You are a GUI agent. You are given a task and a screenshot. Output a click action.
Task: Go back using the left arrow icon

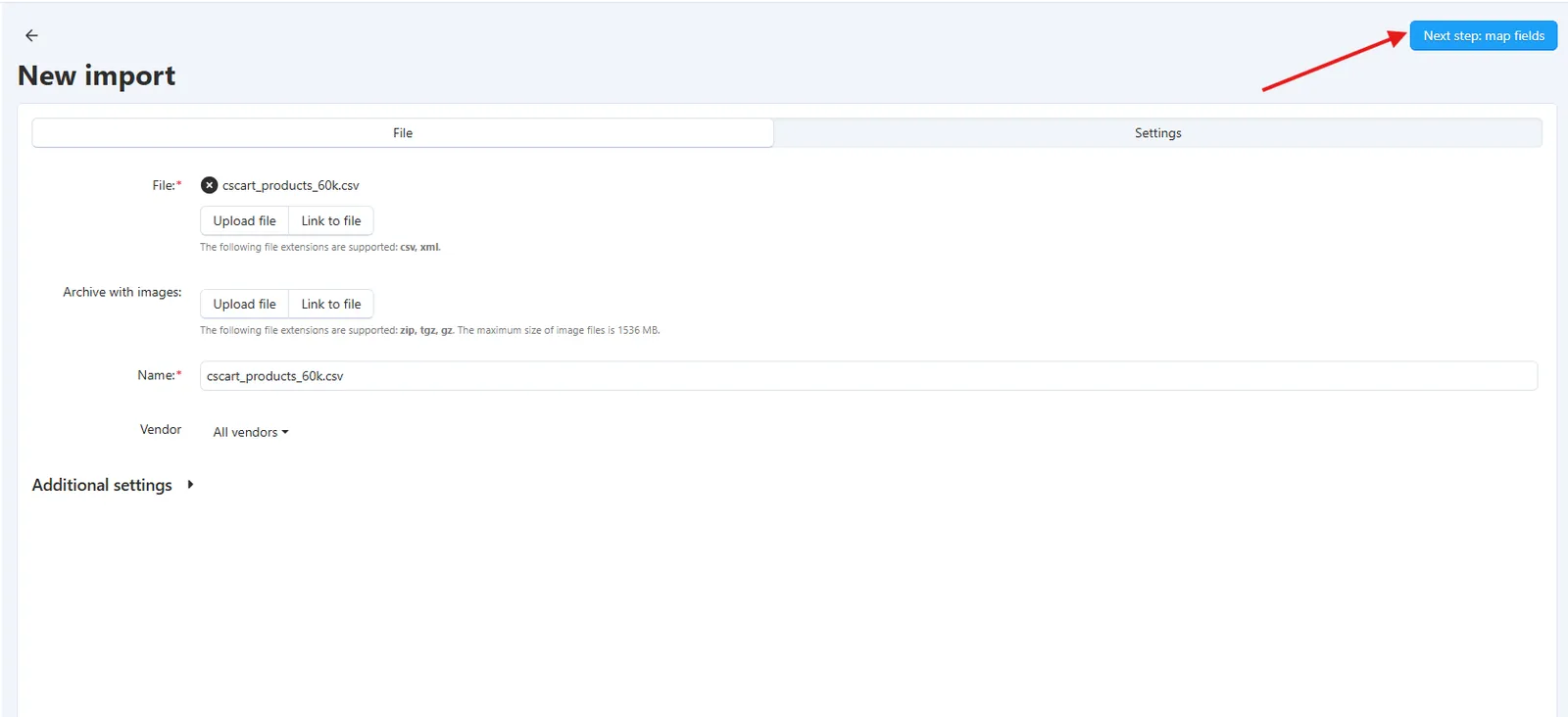31,35
